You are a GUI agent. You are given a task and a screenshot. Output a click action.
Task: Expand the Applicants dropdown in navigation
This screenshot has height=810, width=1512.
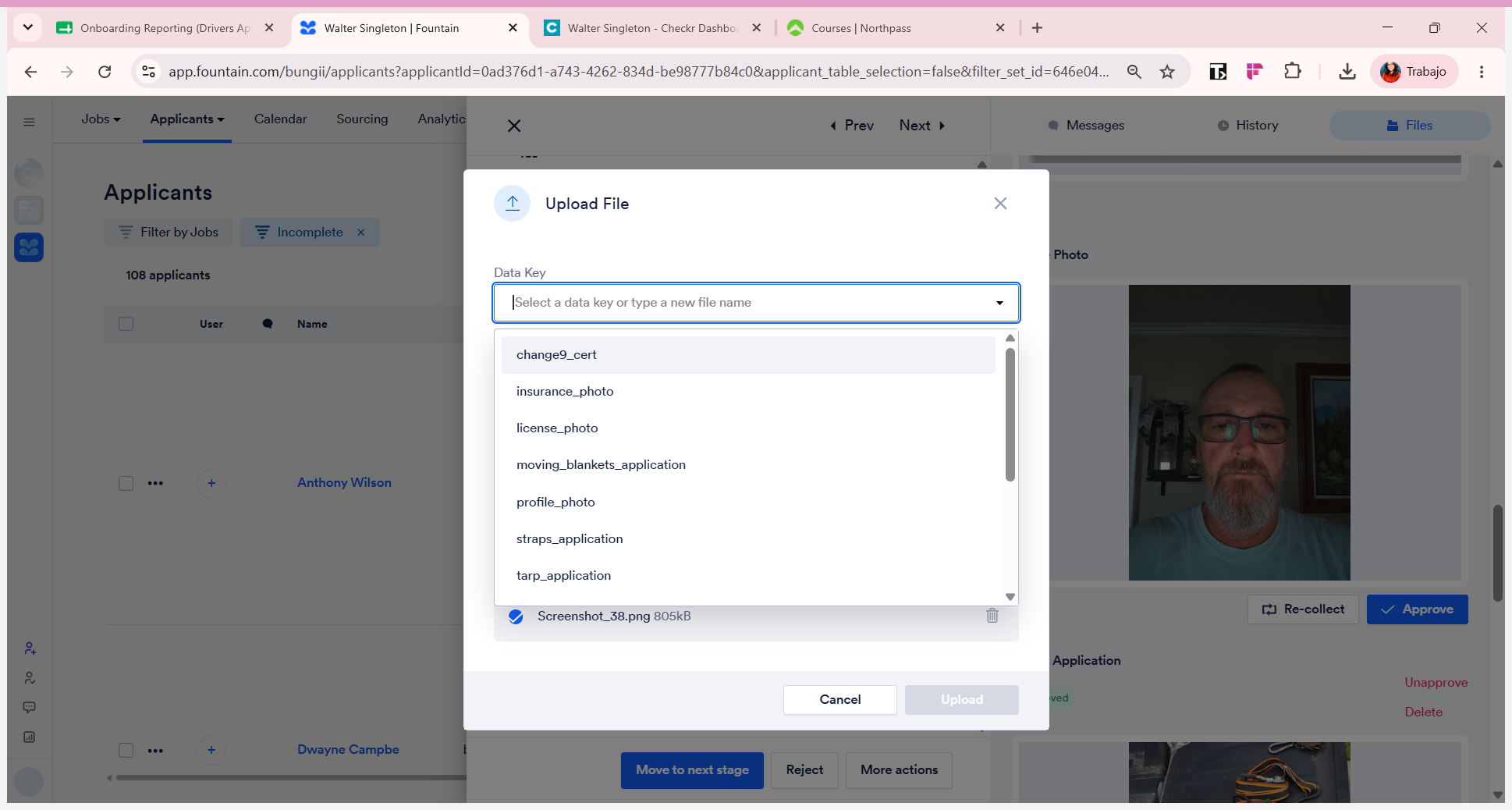point(187,119)
